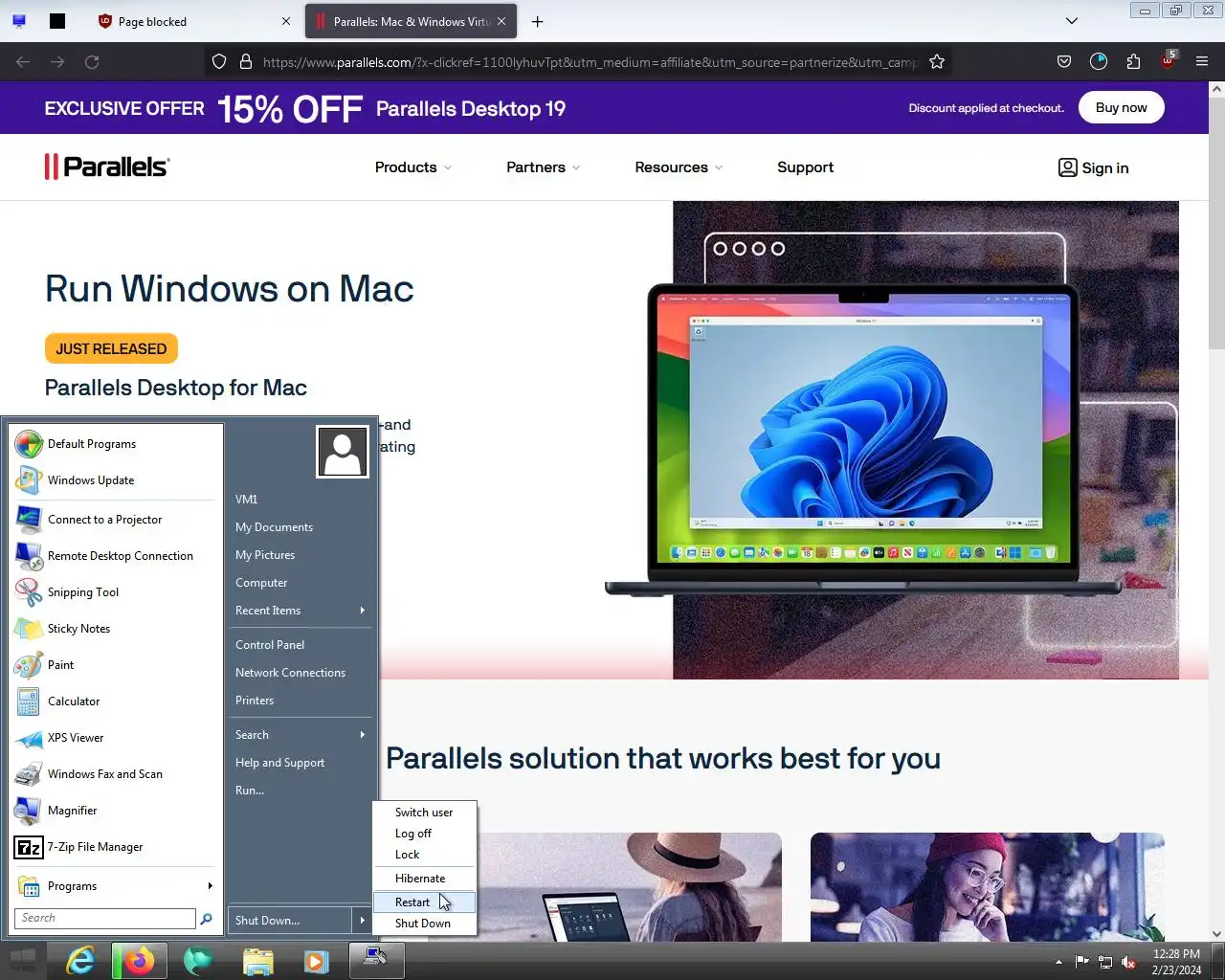Image resolution: width=1225 pixels, height=980 pixels.
Task: Select Switch user option
Action: 424,813
